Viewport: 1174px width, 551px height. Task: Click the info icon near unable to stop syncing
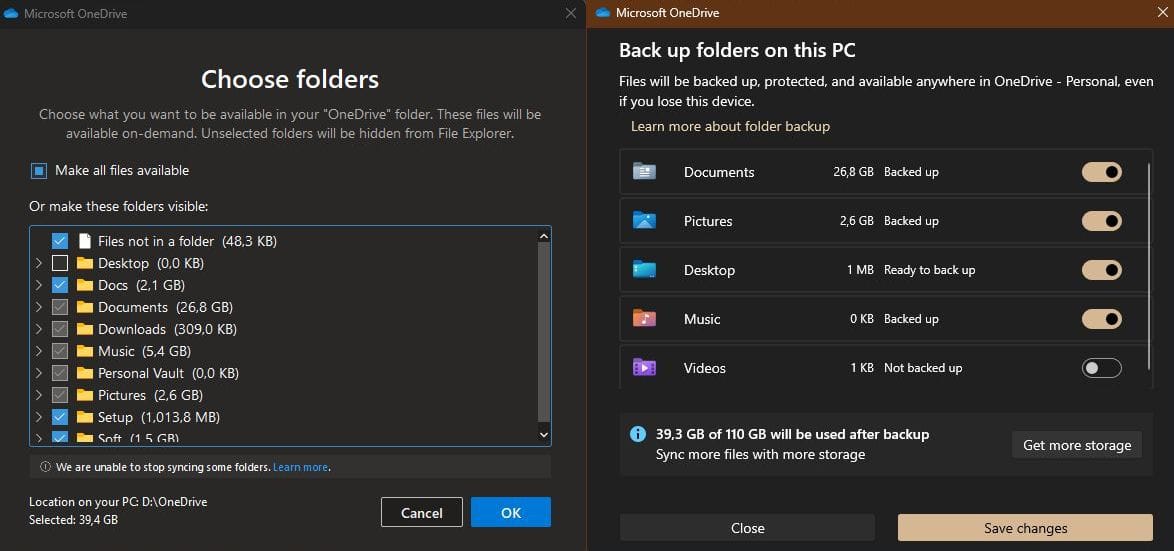coord(45,467)
